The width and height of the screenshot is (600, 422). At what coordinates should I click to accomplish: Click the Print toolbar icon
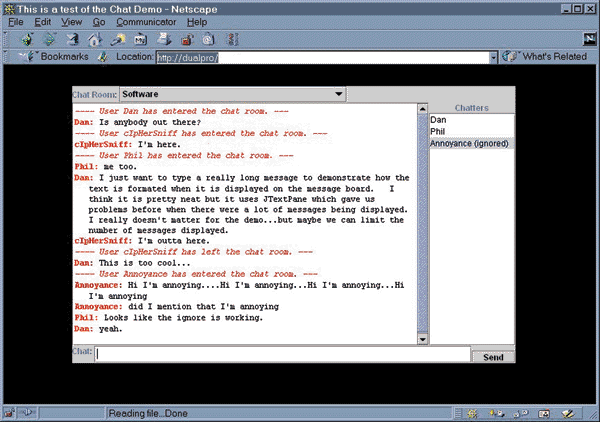[162, 40]
